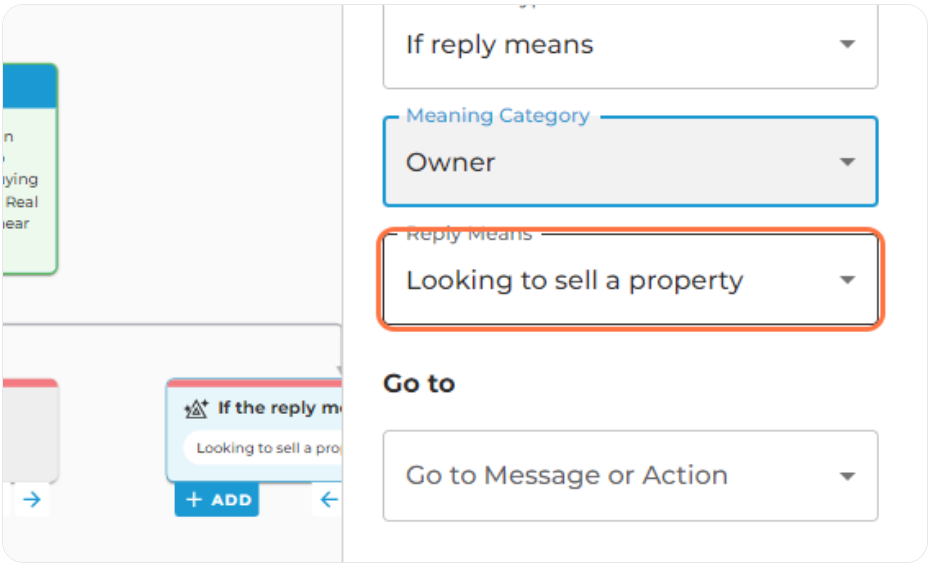Click the 'Go to Message or Action' field
Screen dimensions: 931x567
click(x=630, y=476)
